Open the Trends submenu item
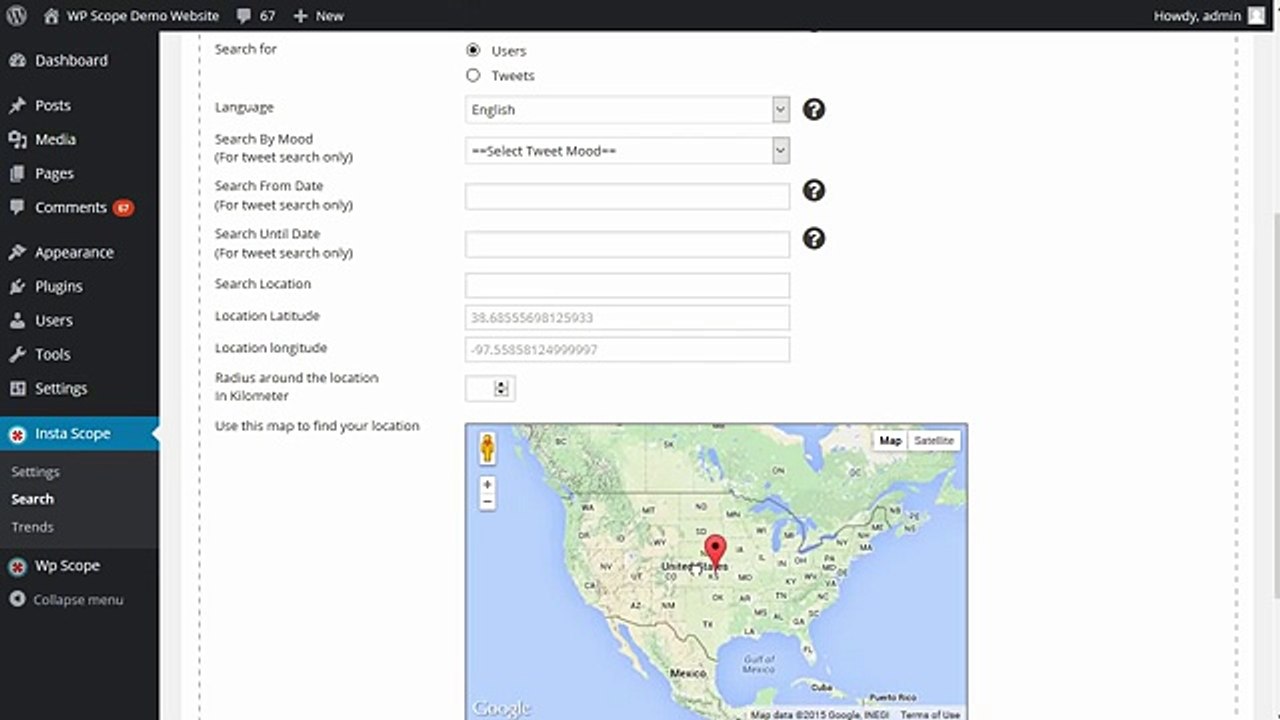This screenshot has height=720, width=1280. (x=32, y=527)
